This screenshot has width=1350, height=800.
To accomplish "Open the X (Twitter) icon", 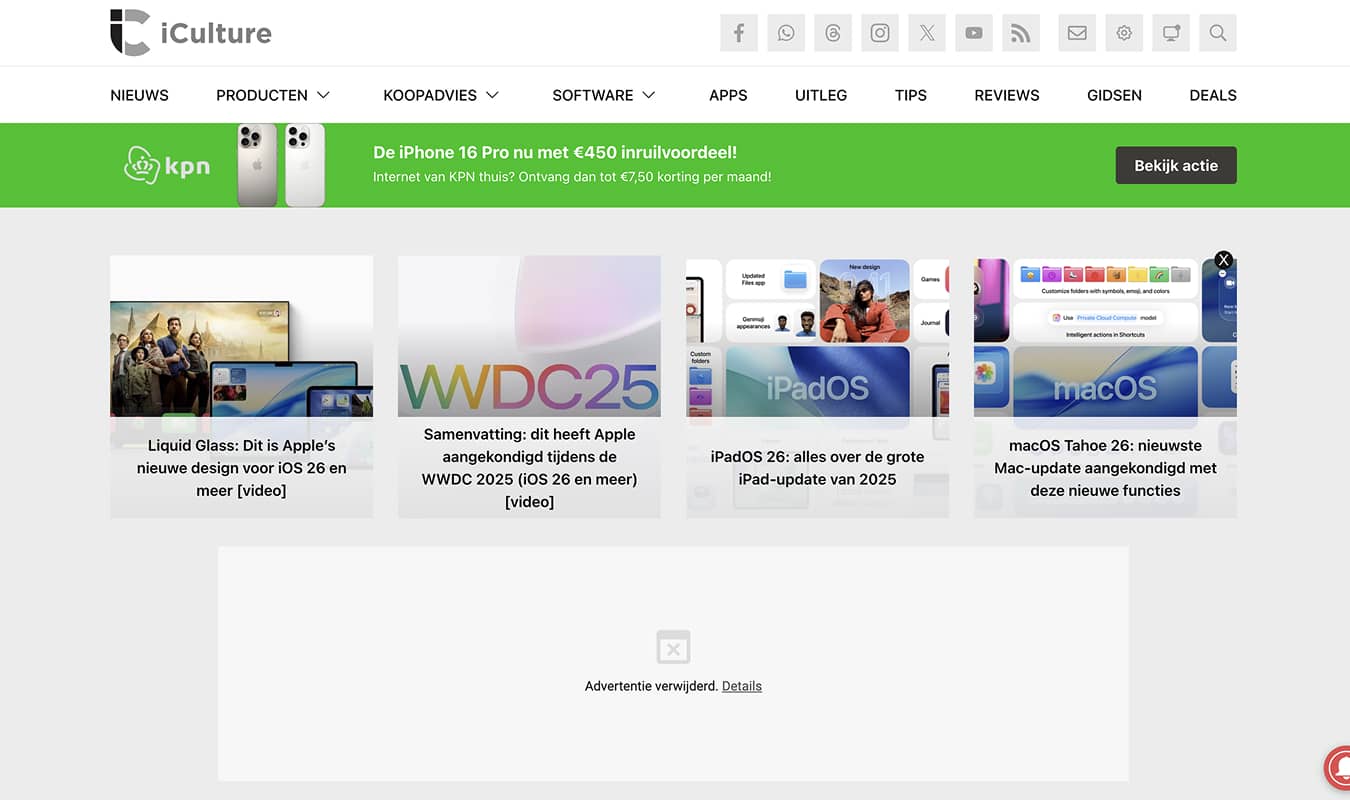I will pyautogui.click(x=927, y=33).
